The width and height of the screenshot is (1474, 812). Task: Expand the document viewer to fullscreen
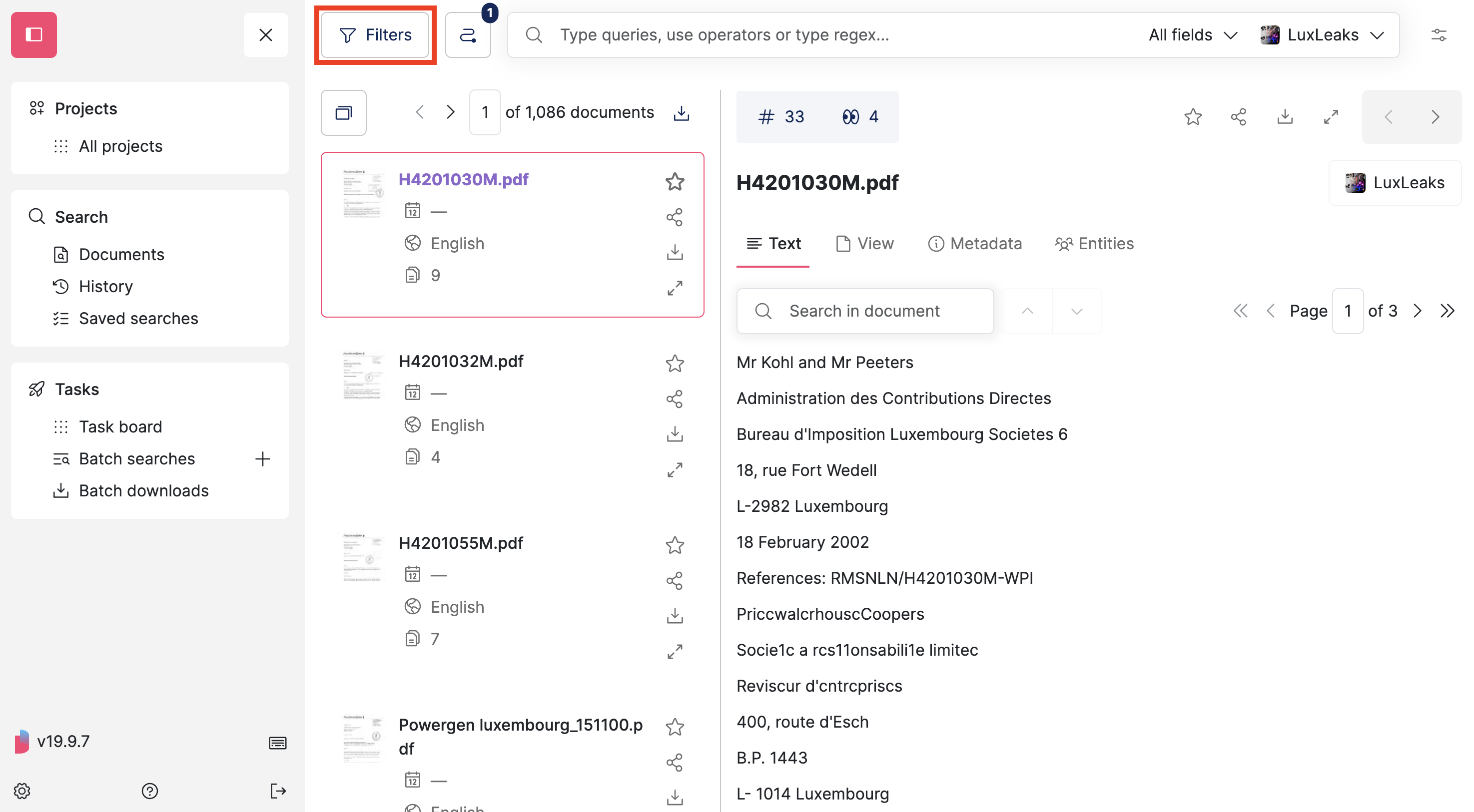coord(1331,117)
